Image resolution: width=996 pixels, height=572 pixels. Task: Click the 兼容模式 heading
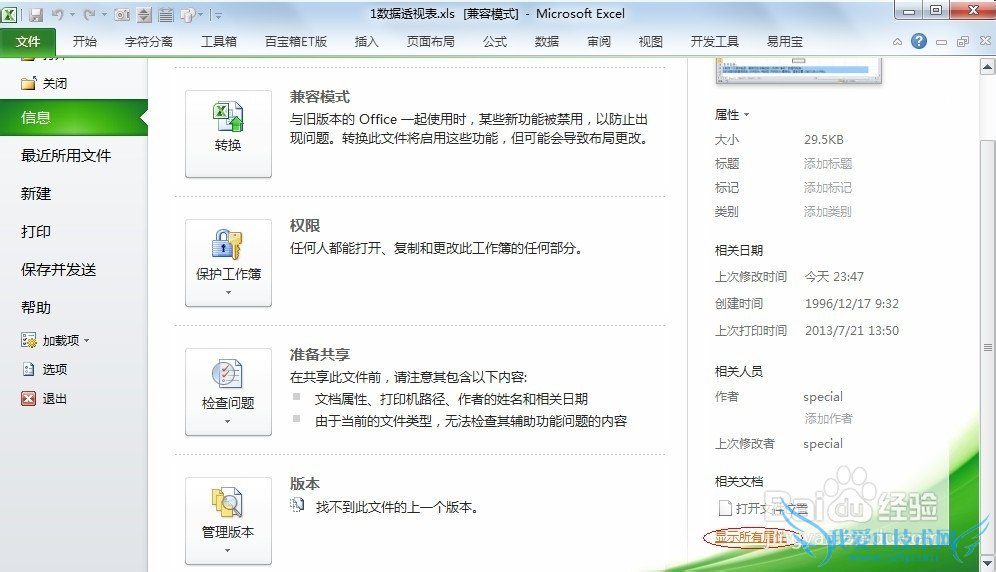(320, 97)
